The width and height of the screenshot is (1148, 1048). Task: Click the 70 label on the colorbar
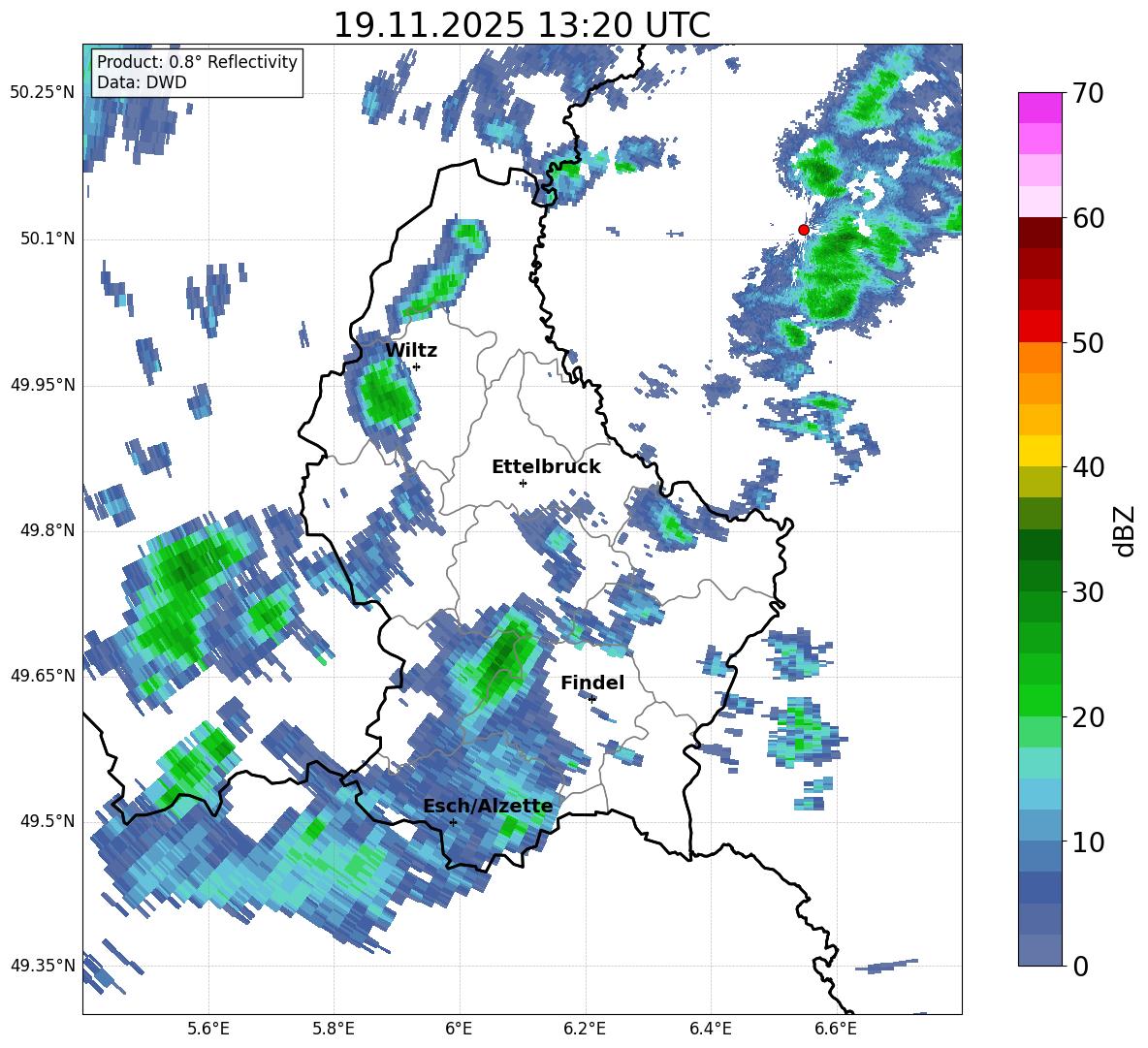tap(1087, 94)
